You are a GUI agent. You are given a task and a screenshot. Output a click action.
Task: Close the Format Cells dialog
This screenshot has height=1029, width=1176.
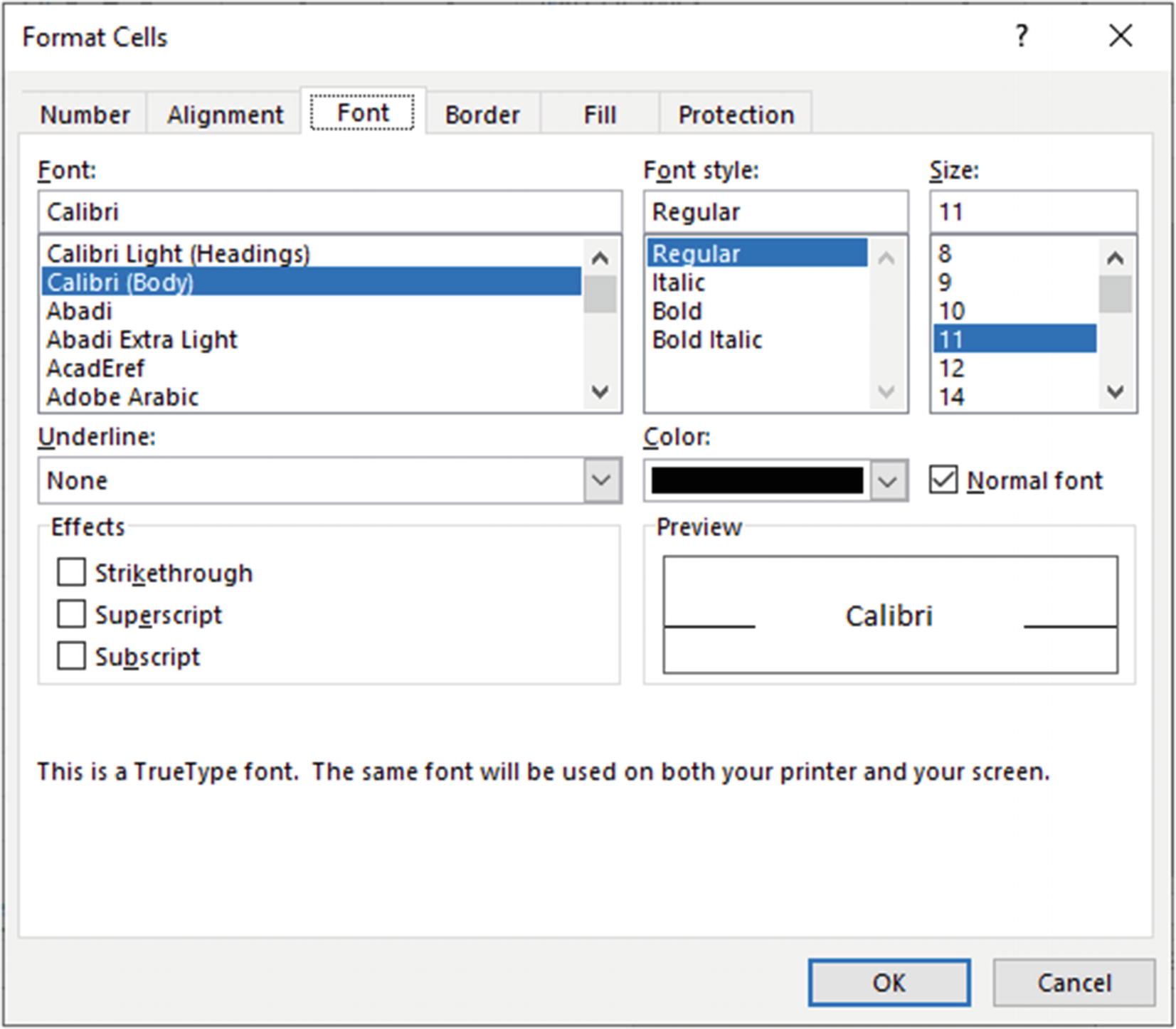tap(1121, 36)
